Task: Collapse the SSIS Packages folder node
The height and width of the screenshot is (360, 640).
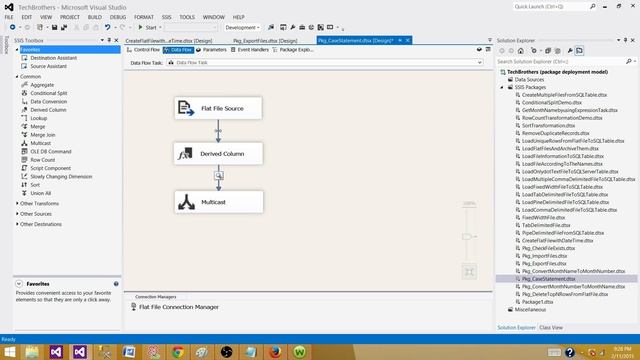Action: point(502,87)
